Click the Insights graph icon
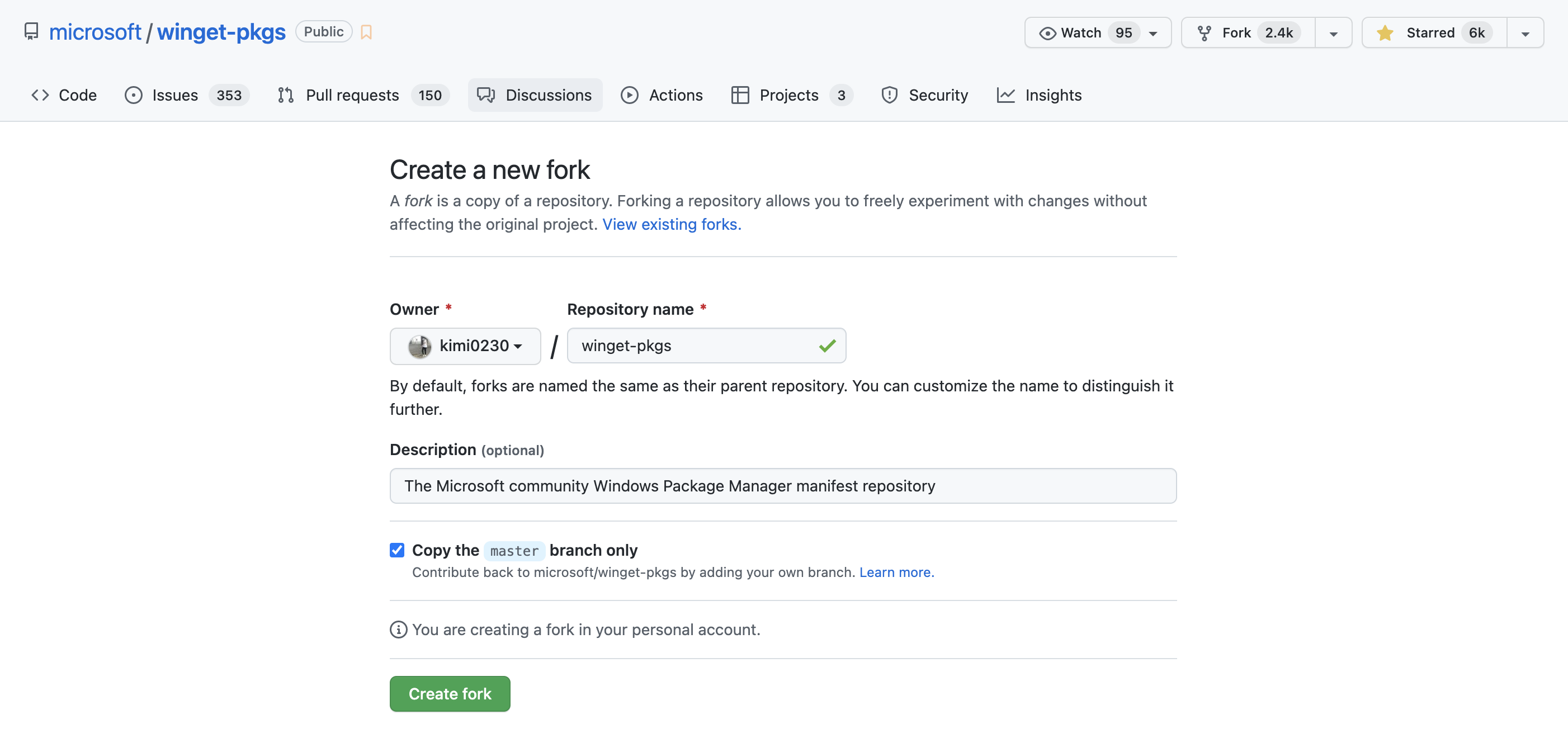1568x738 pixels. click(x=1005, y=95)
